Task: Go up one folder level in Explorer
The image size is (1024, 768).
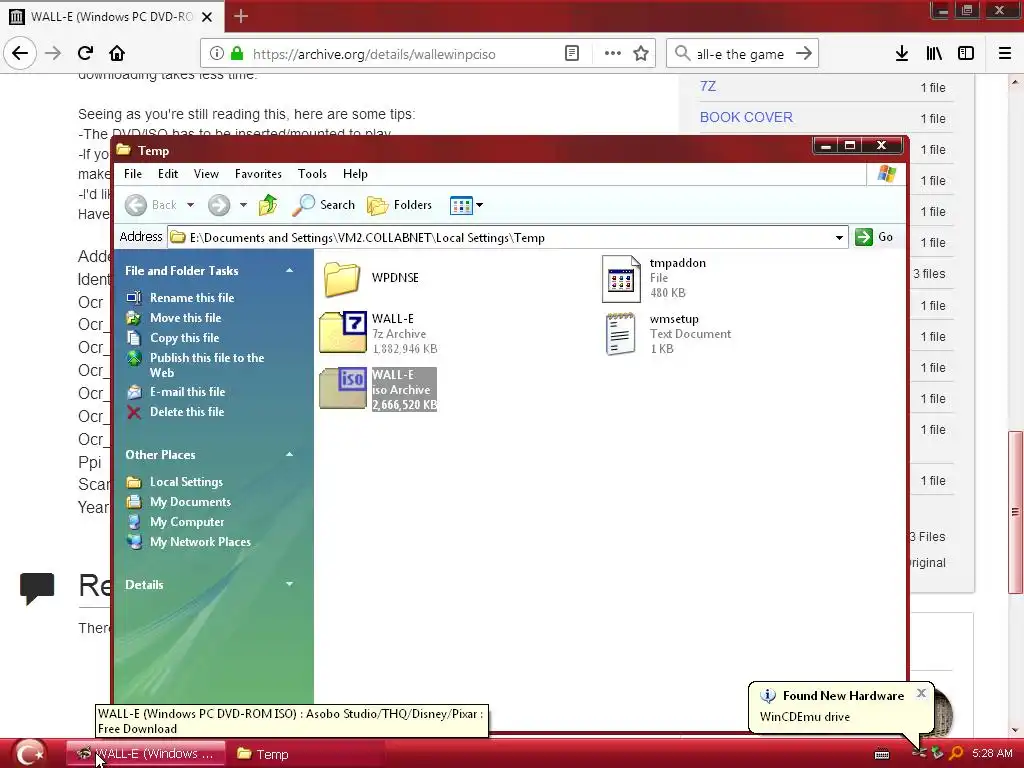Action: click(268, 205)
